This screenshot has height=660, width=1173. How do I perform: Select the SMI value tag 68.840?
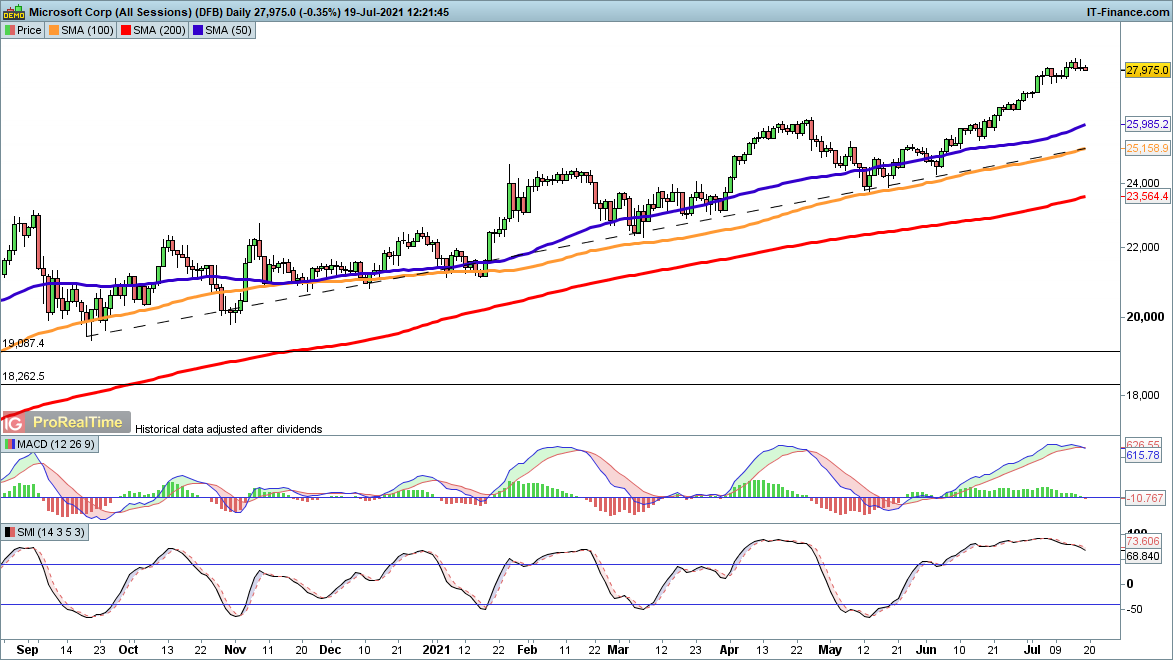(1143, 556)
